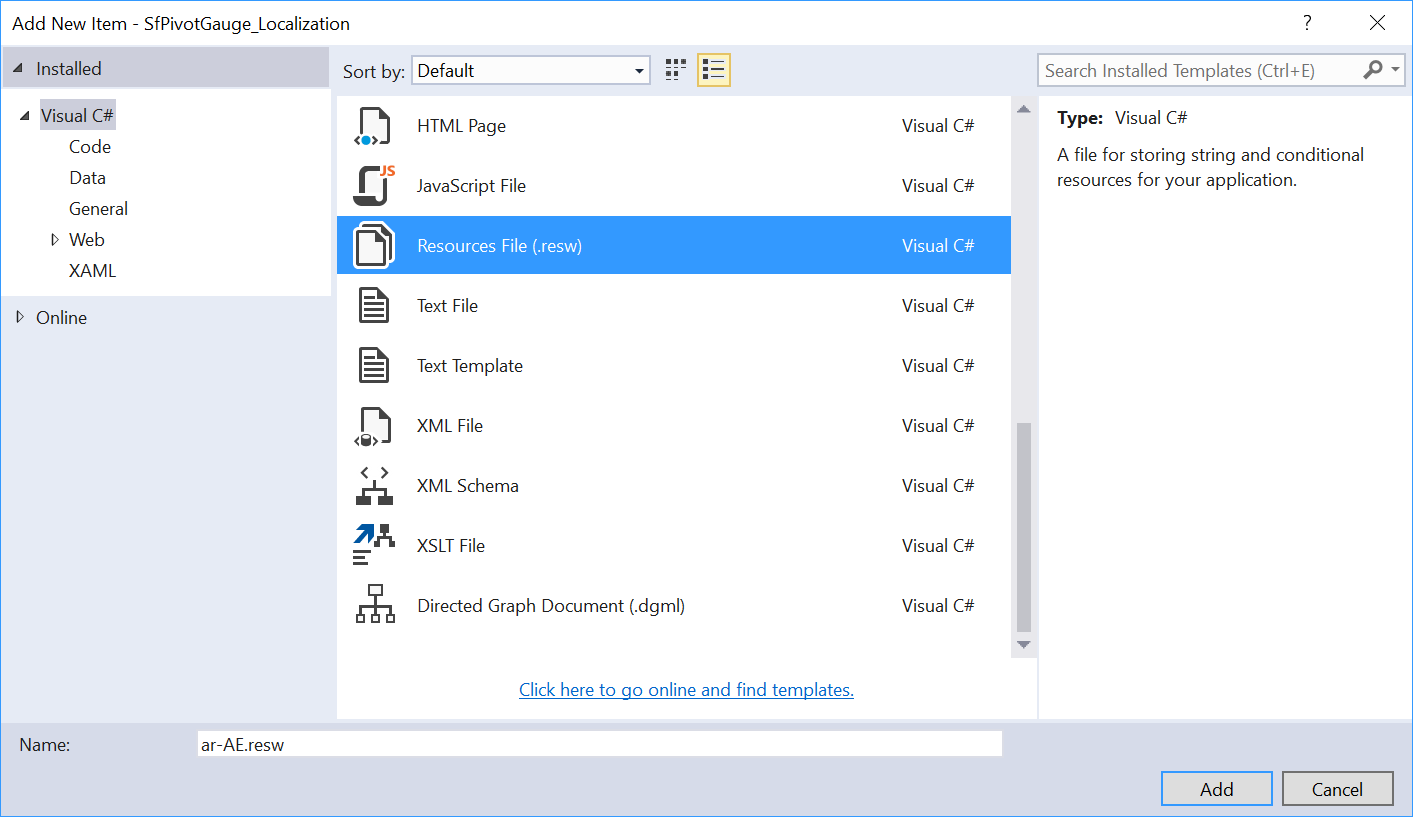Select 'Directed Graph Document (.dgml)' name
The width and height of the screenshot is (1413, 817).
pyautogui.click(x=551, y=606)
